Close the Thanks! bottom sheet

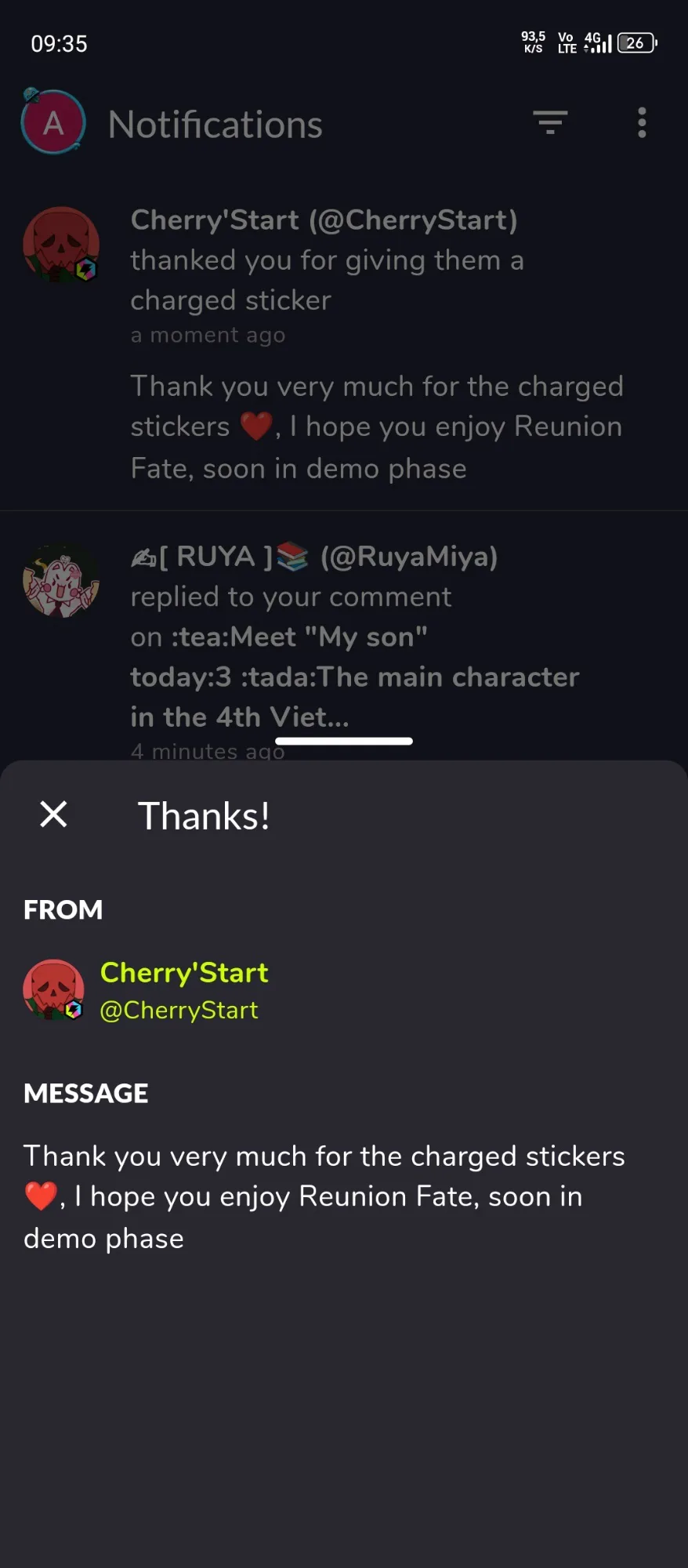pos(53,815)
